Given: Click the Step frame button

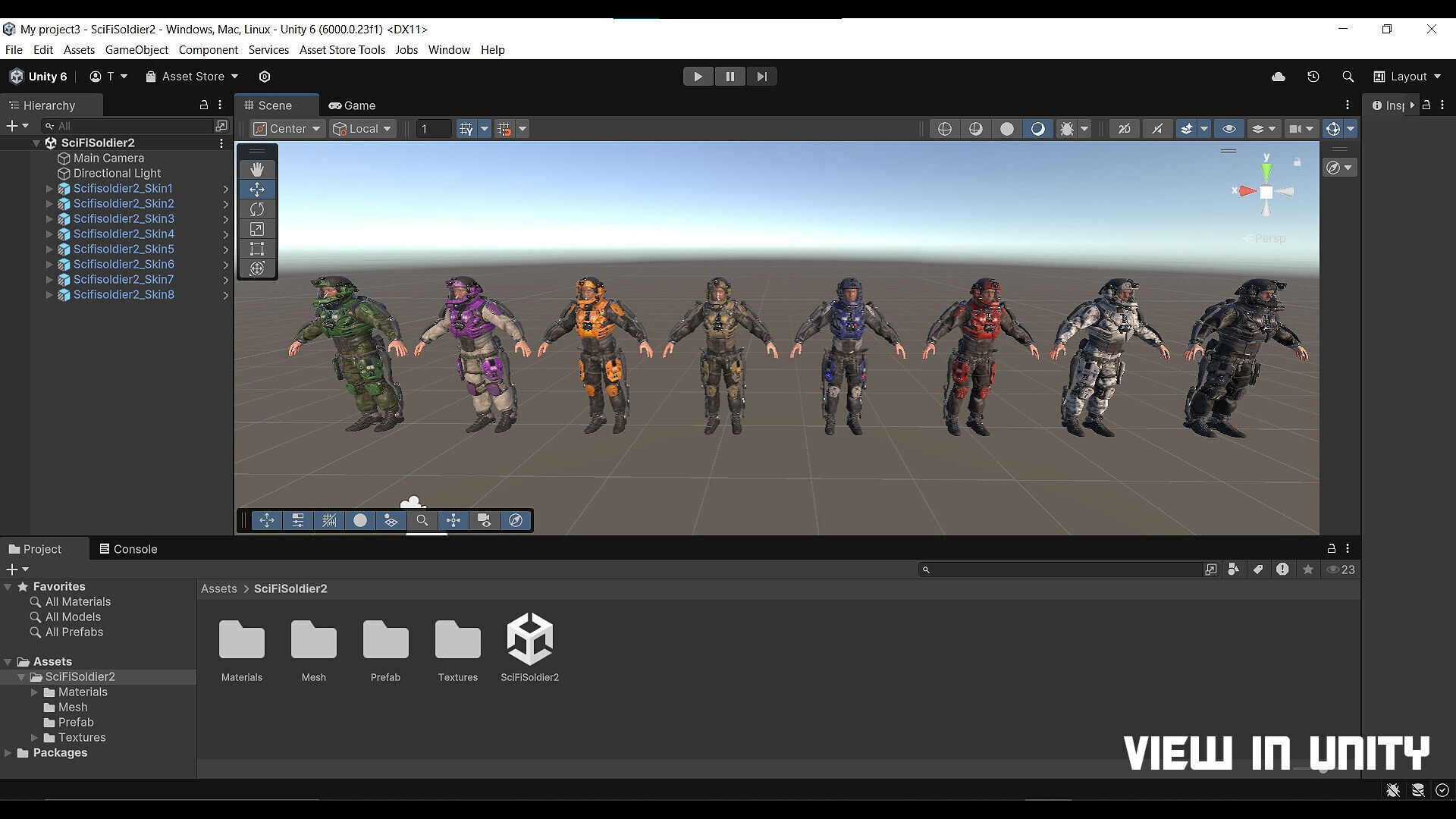Looking at the screenshot, I should 761,77.
